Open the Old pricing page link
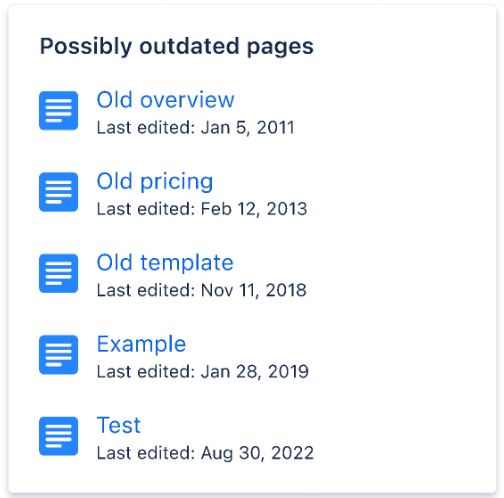 (x=155, y=182)
